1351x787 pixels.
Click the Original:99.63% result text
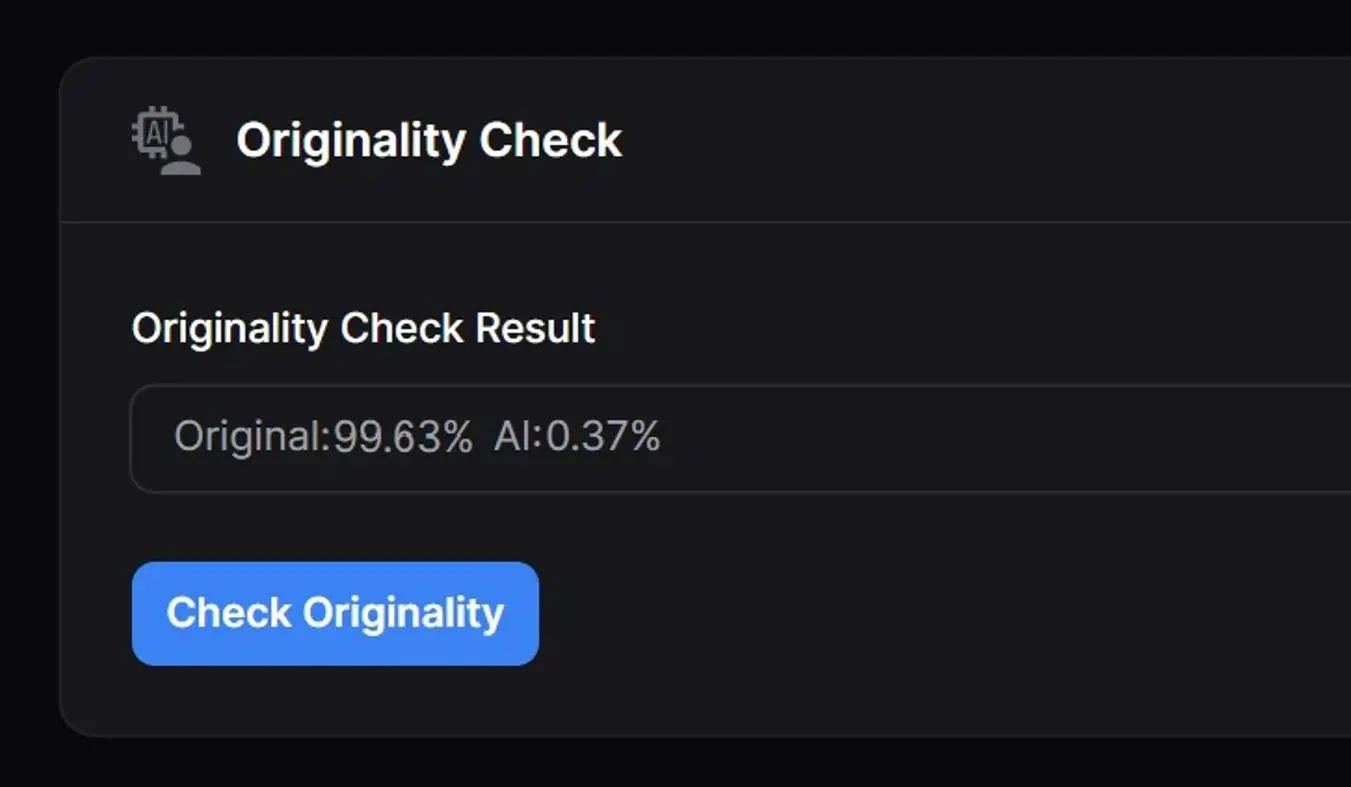(323, 437)
